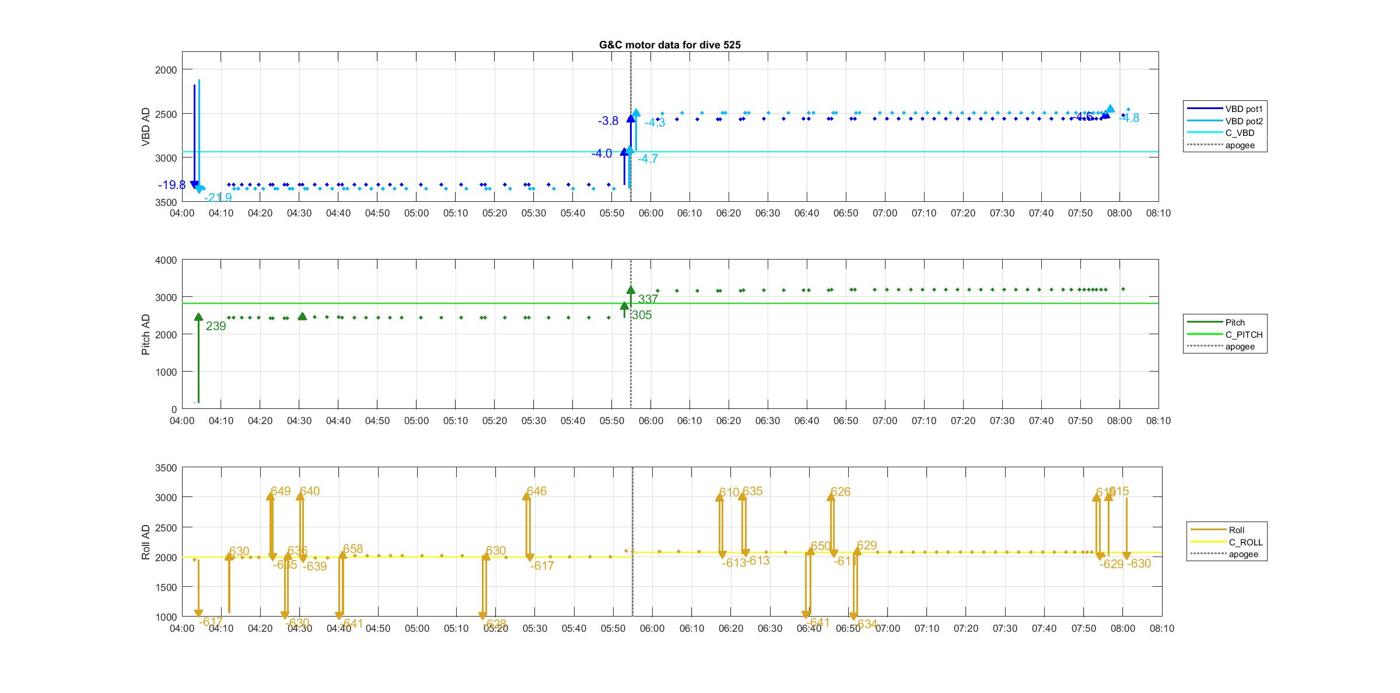This screenshot has width=1400, height=693.
Task: Click the 'Roll AD' y-axis label
Action: (x=146, y=542)
